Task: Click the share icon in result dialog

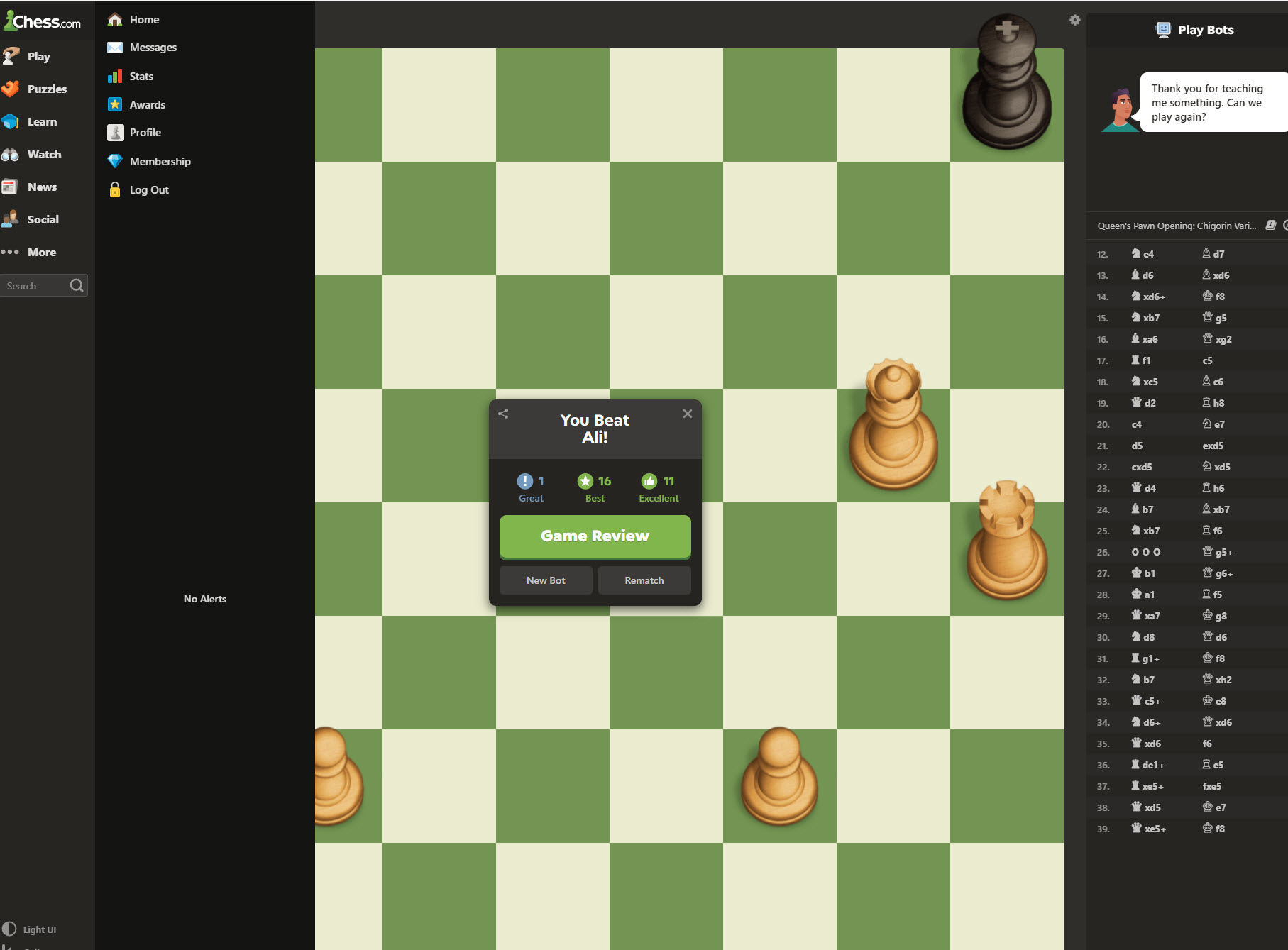Action: 503,414
